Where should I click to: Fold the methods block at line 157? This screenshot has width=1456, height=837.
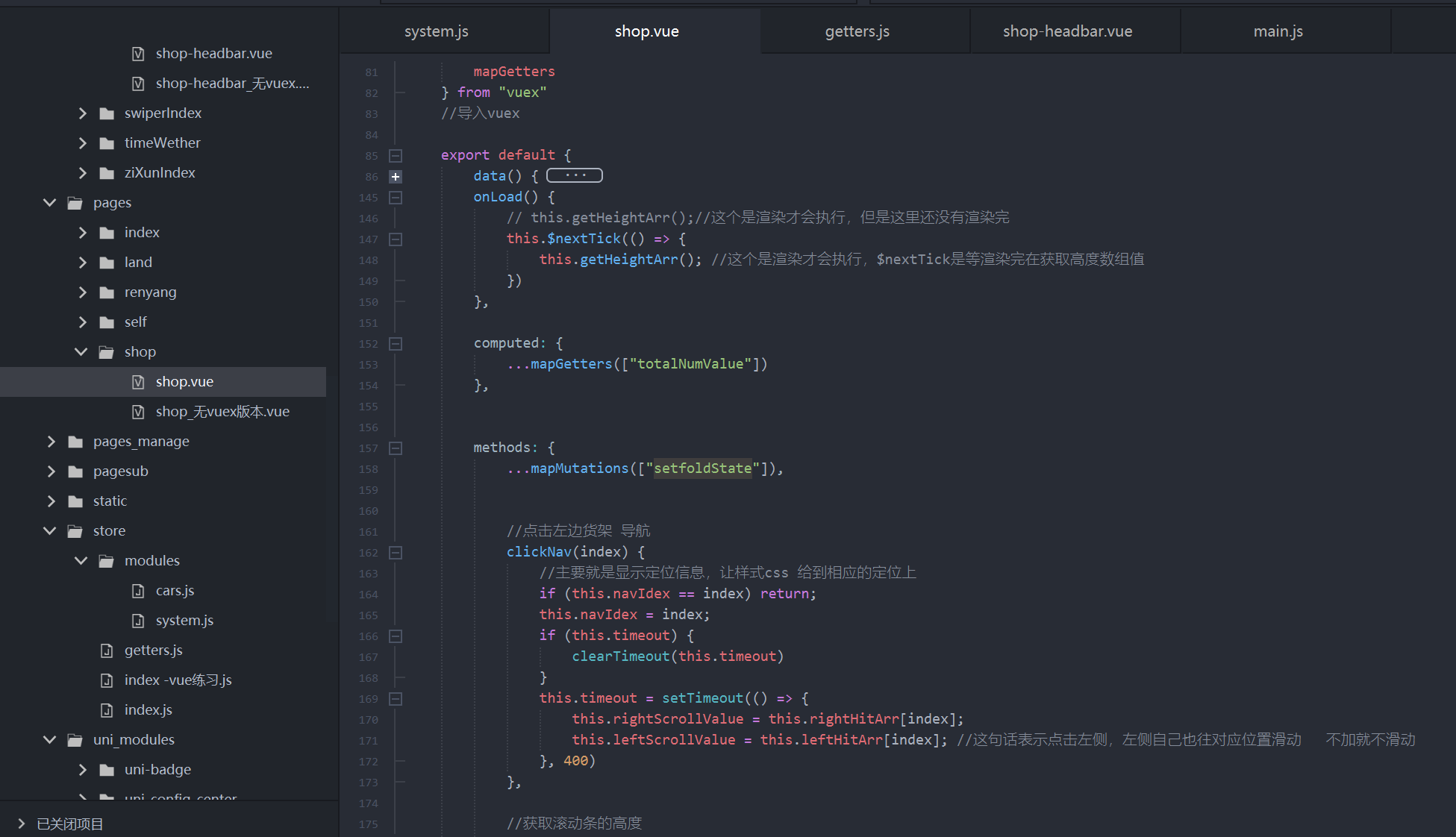pyautogui.click(x=396, y=448)
